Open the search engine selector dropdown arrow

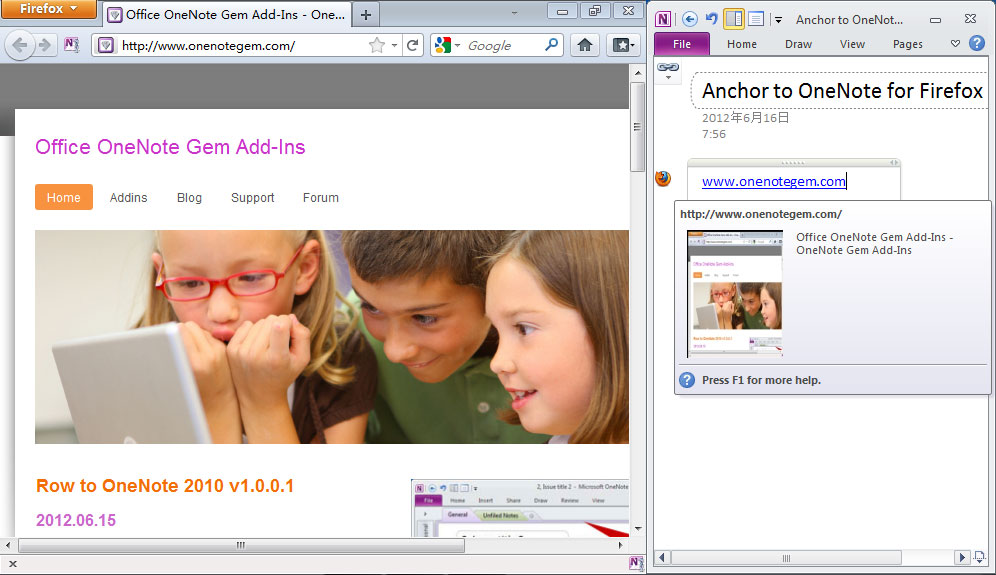[x=457, y=45]
